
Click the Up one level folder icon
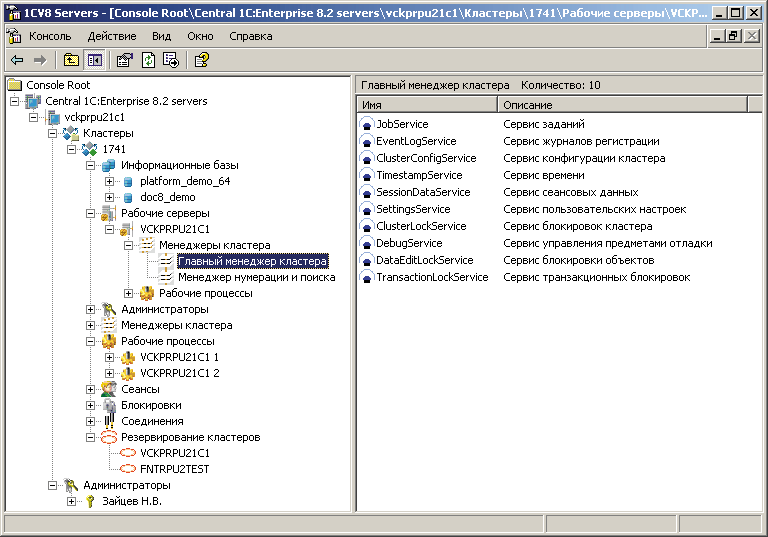(x=72, y=60)
